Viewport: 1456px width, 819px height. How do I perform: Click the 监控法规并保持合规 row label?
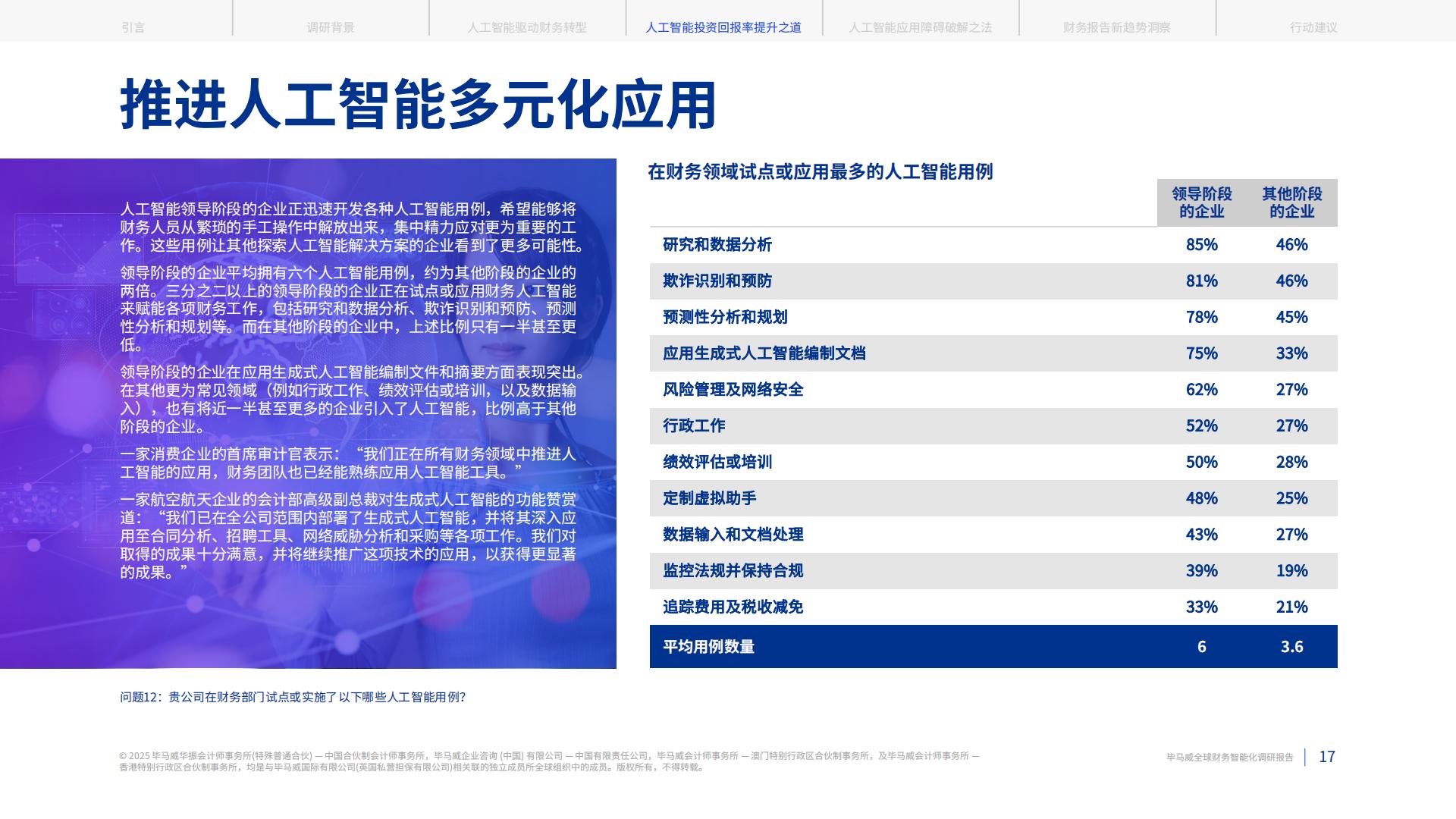click(733, 571)
